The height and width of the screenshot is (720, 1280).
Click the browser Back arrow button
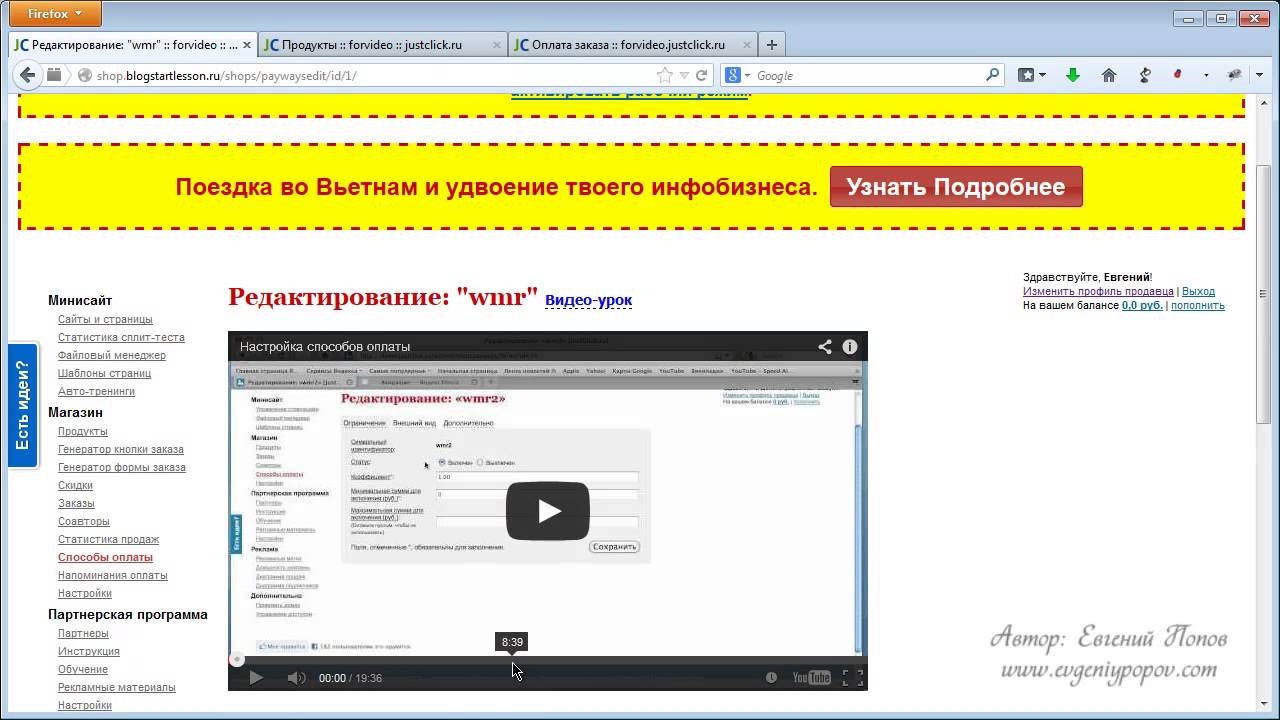point(27,75)
